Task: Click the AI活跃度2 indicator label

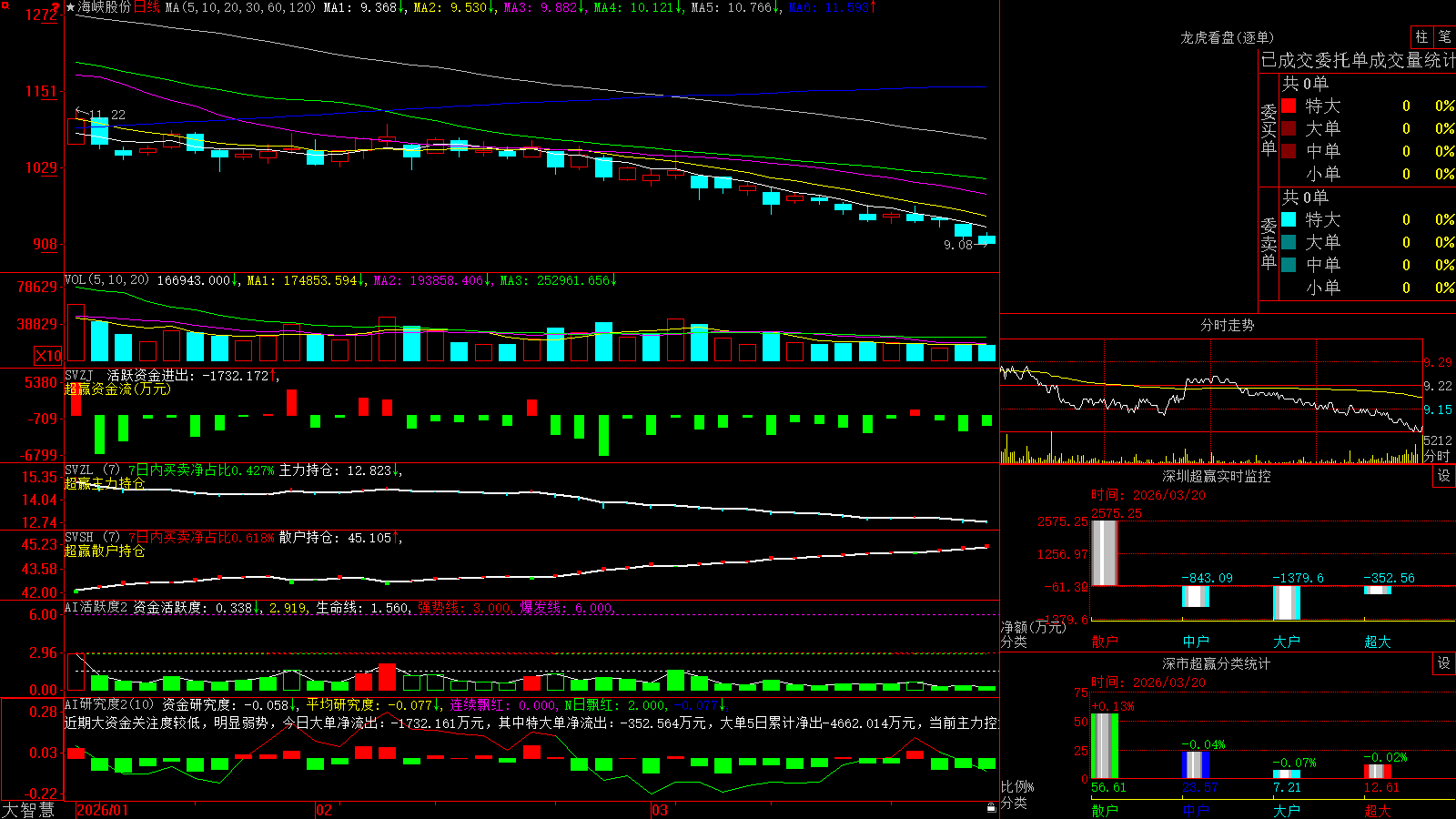Action: 96,607
